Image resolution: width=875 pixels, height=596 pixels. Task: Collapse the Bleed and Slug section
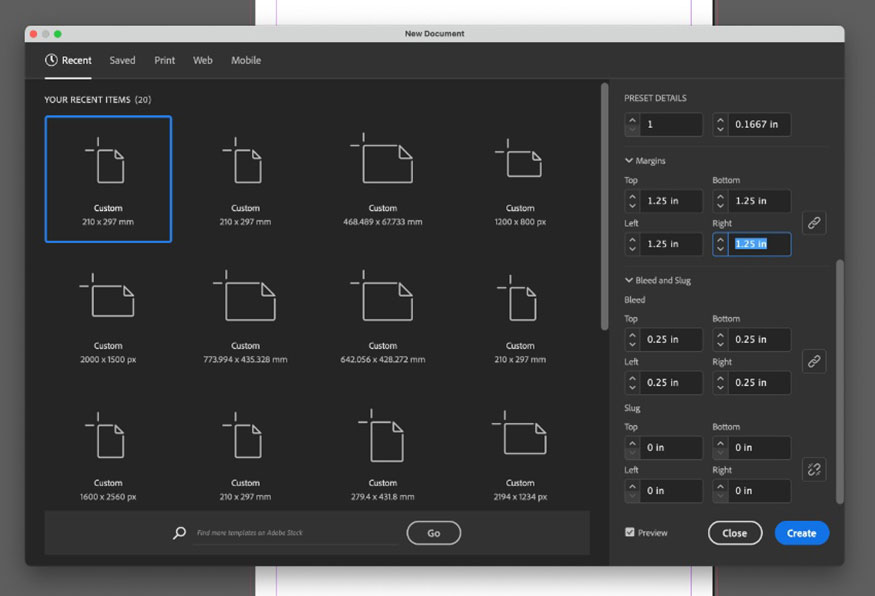628,280
